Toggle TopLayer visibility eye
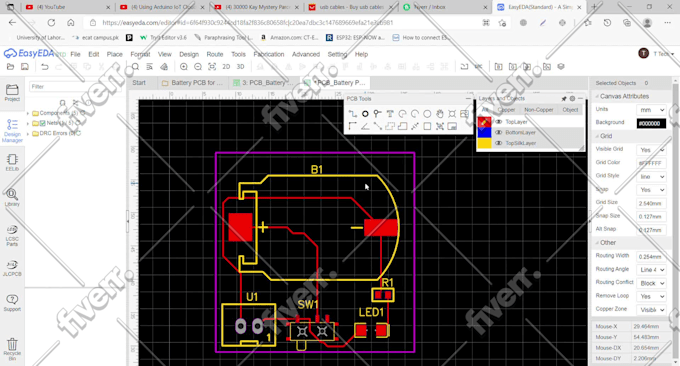 pos(499,122)
